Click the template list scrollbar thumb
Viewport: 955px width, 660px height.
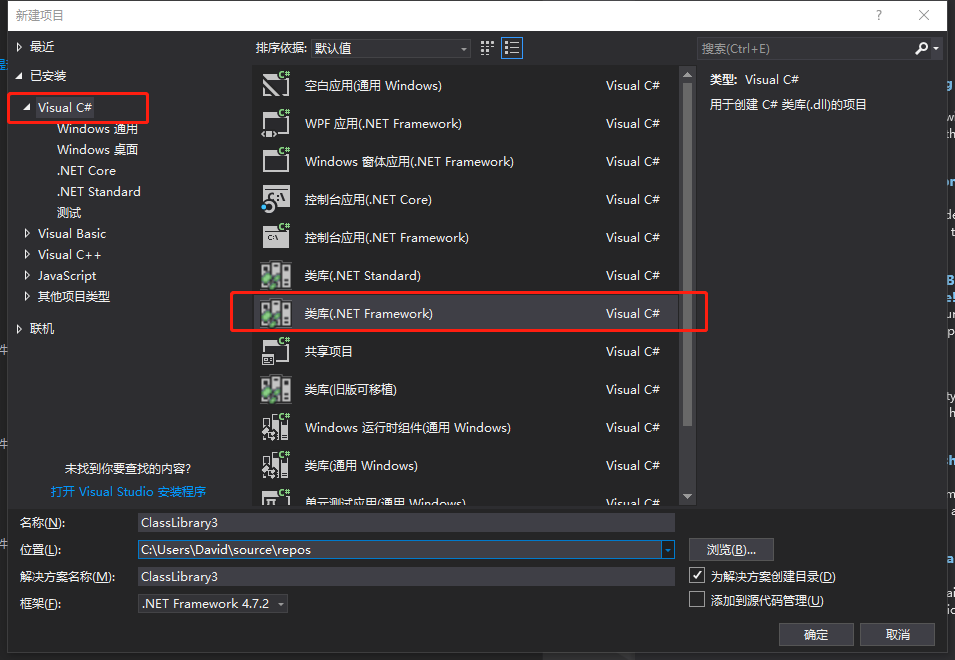(688, 255)
